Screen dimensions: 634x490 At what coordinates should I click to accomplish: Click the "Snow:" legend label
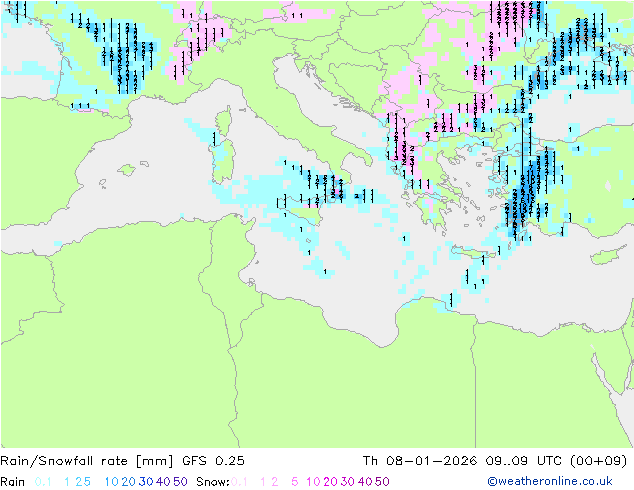(213, 482)
